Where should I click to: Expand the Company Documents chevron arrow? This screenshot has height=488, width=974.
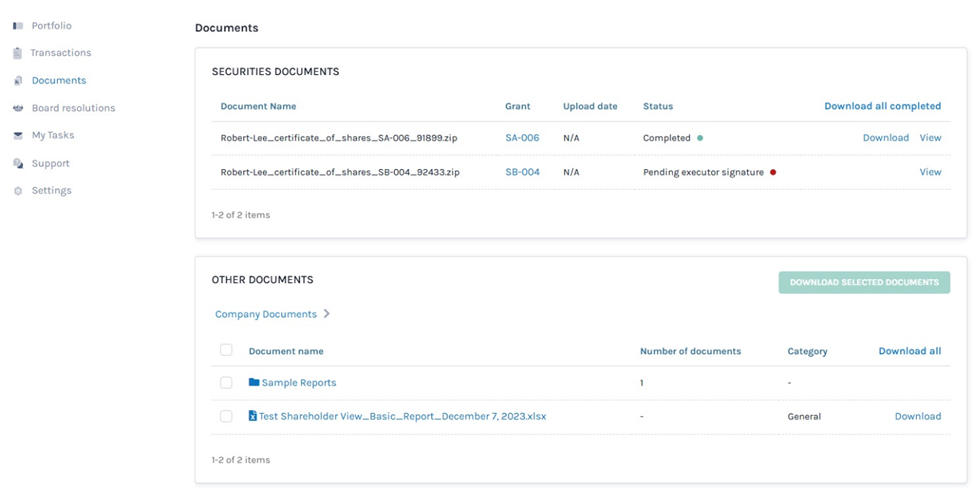[327, 314]
